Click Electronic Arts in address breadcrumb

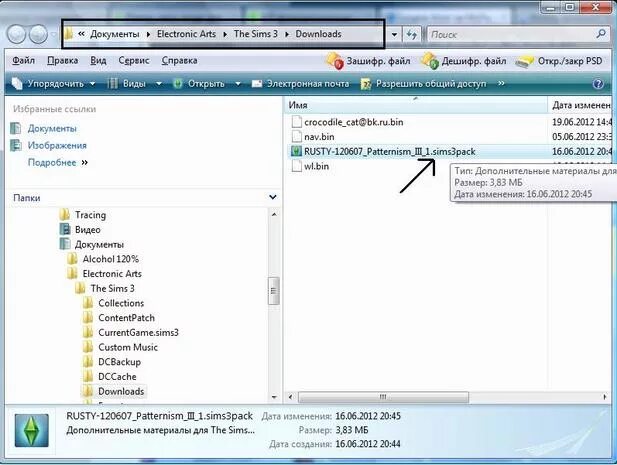point(187,34)
